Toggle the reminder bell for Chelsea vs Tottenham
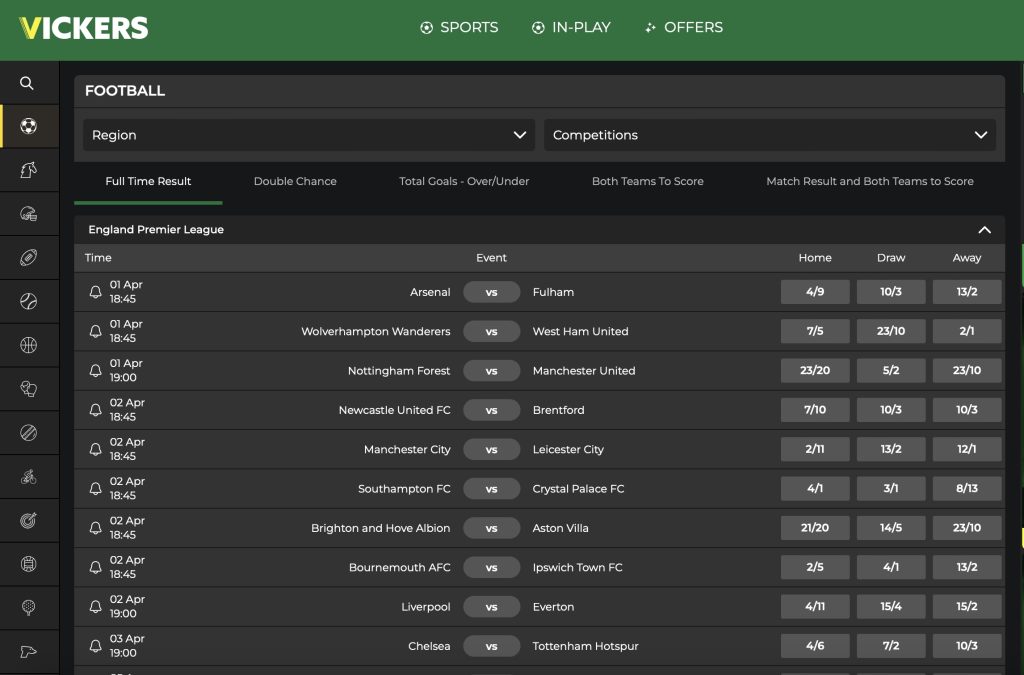The width and height of the screenshot is (1024, 675). click(95, 645)
